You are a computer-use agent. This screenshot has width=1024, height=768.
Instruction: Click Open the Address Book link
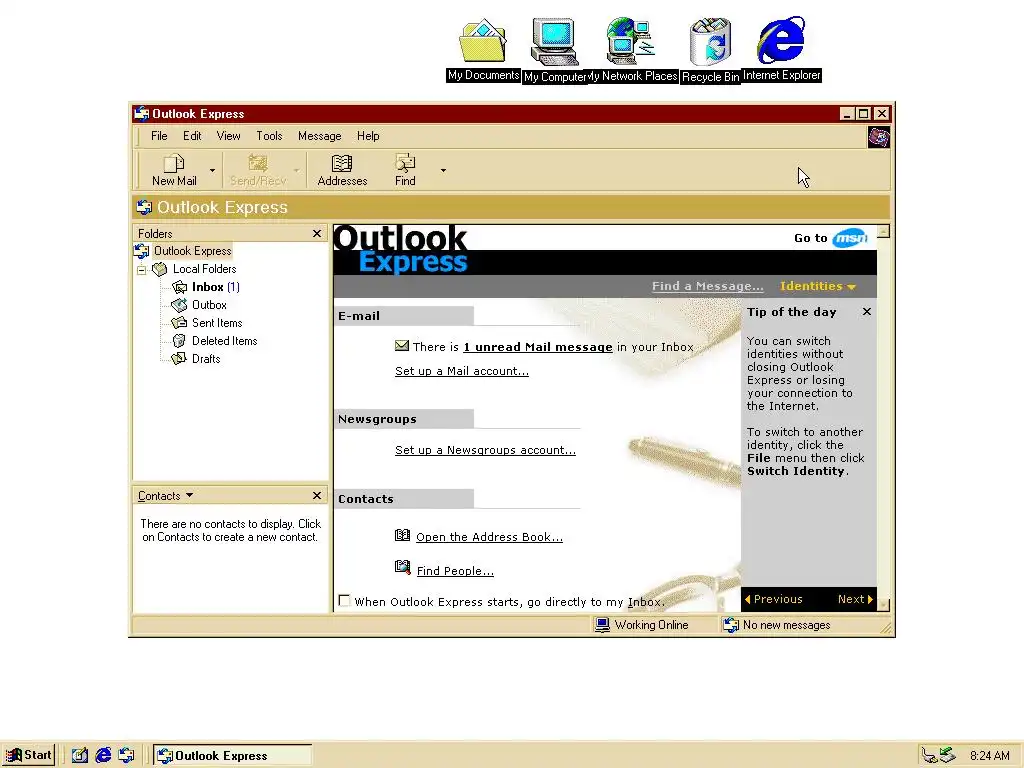click(x=489, y=537)
